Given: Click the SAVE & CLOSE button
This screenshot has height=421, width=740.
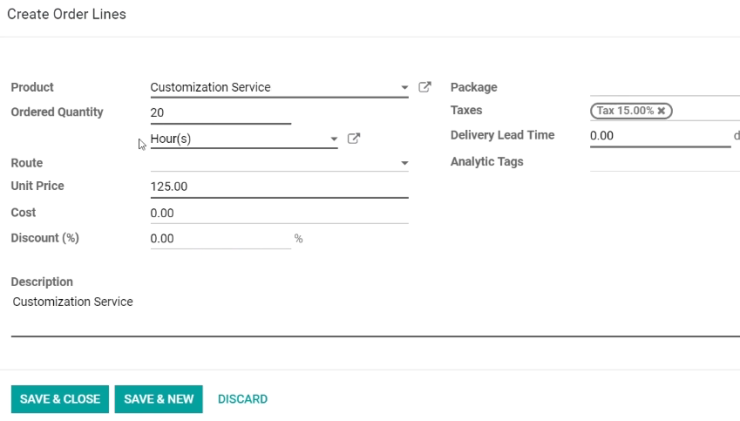Looking at the screenshot, I should (x=60, y=399).
